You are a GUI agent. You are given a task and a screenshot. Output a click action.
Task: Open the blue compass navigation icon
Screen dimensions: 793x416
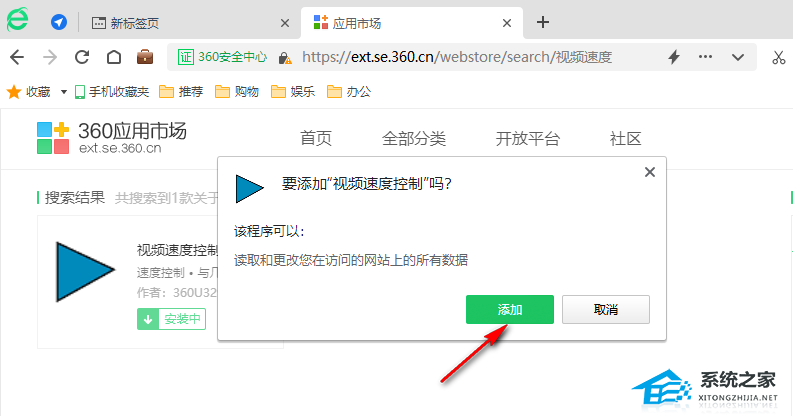point(59,22)
